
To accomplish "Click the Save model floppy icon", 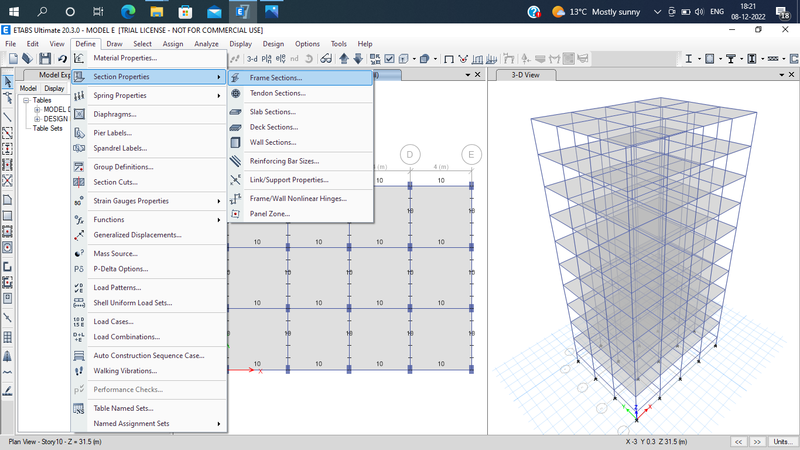I will (45, 59).
